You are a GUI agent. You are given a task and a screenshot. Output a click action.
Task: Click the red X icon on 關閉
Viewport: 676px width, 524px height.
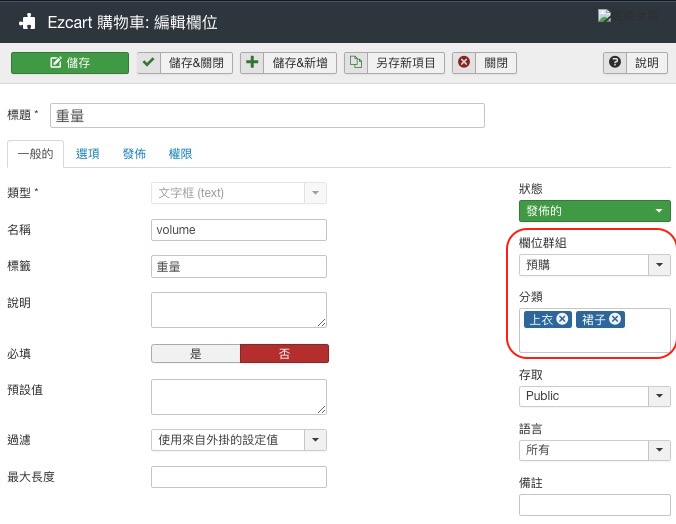pos(464,63)
